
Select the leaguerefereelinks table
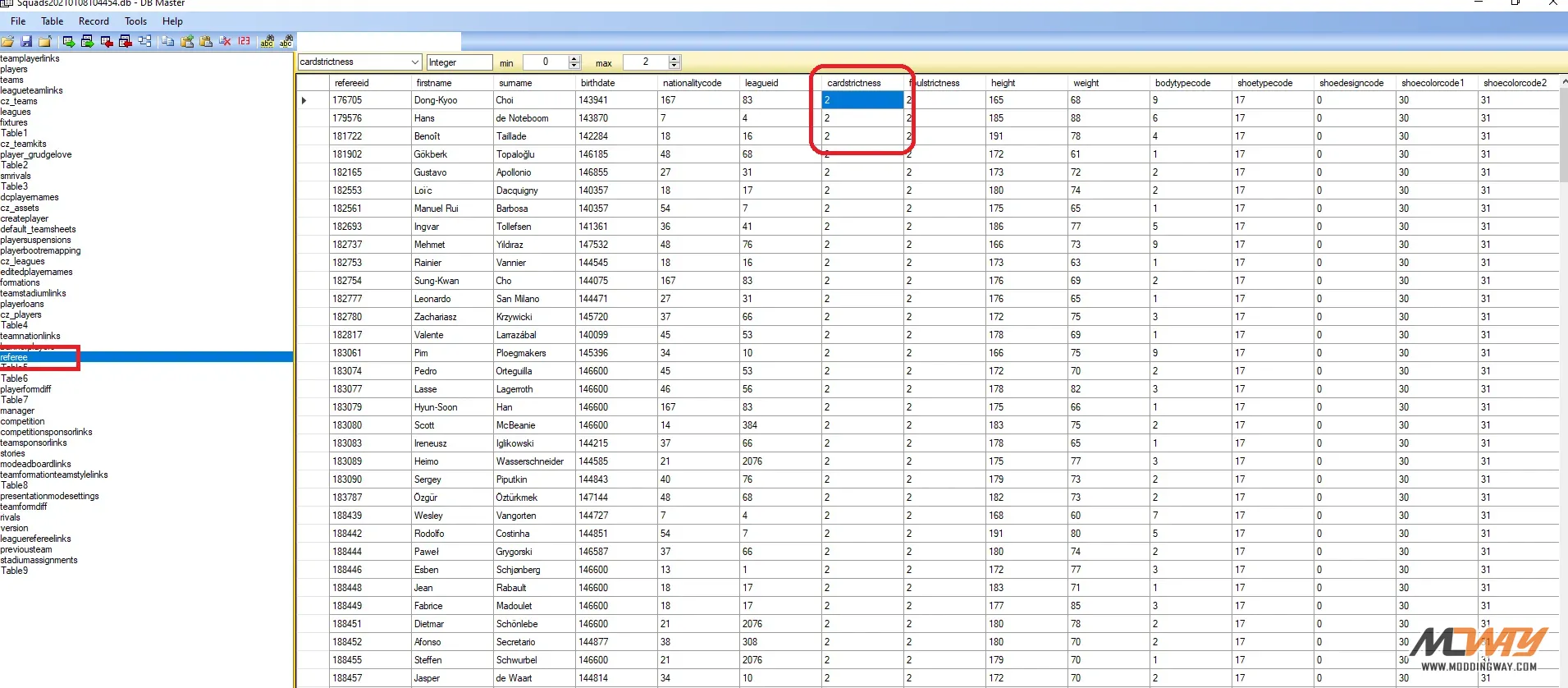[36, 539]
